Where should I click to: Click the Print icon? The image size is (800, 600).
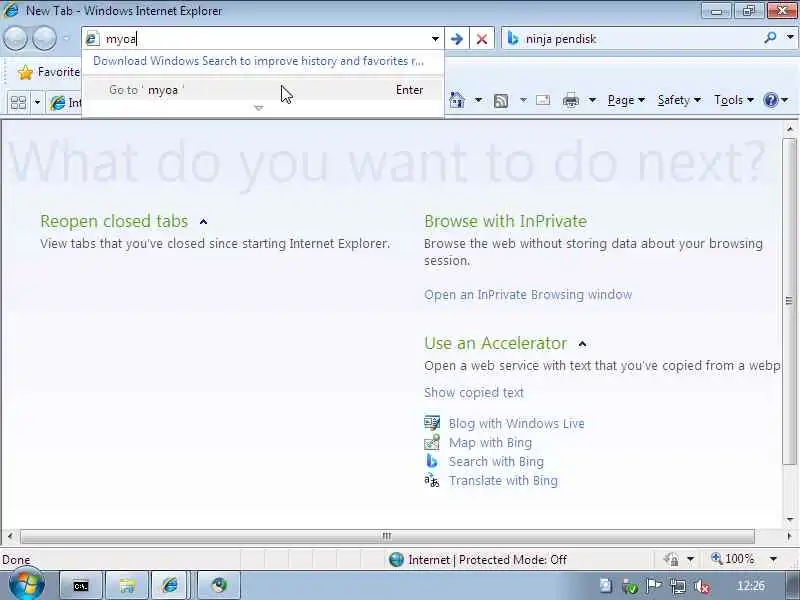click(x=570, y=100)
